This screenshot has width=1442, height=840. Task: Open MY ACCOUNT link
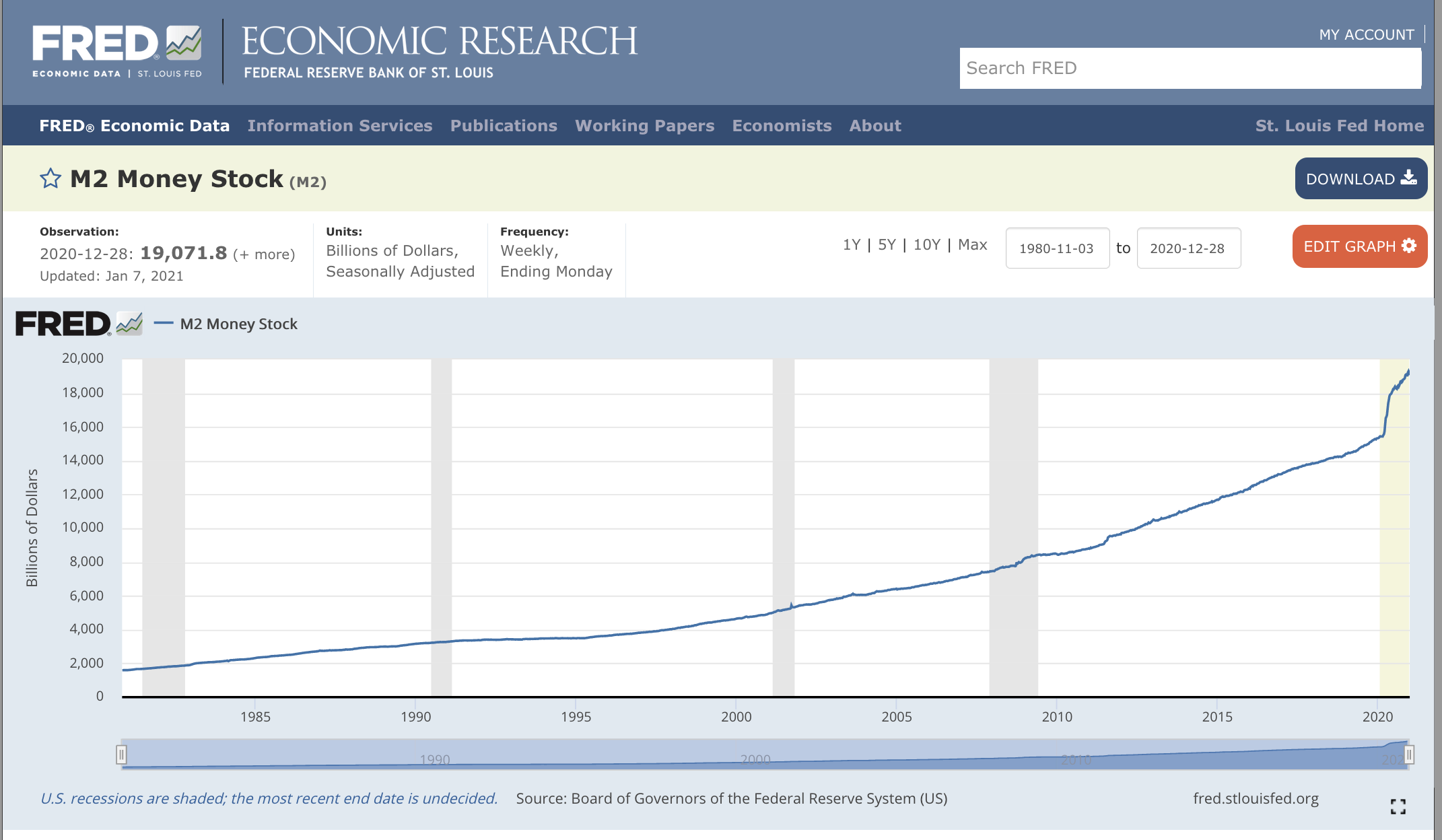click(x=1366, y=34)
